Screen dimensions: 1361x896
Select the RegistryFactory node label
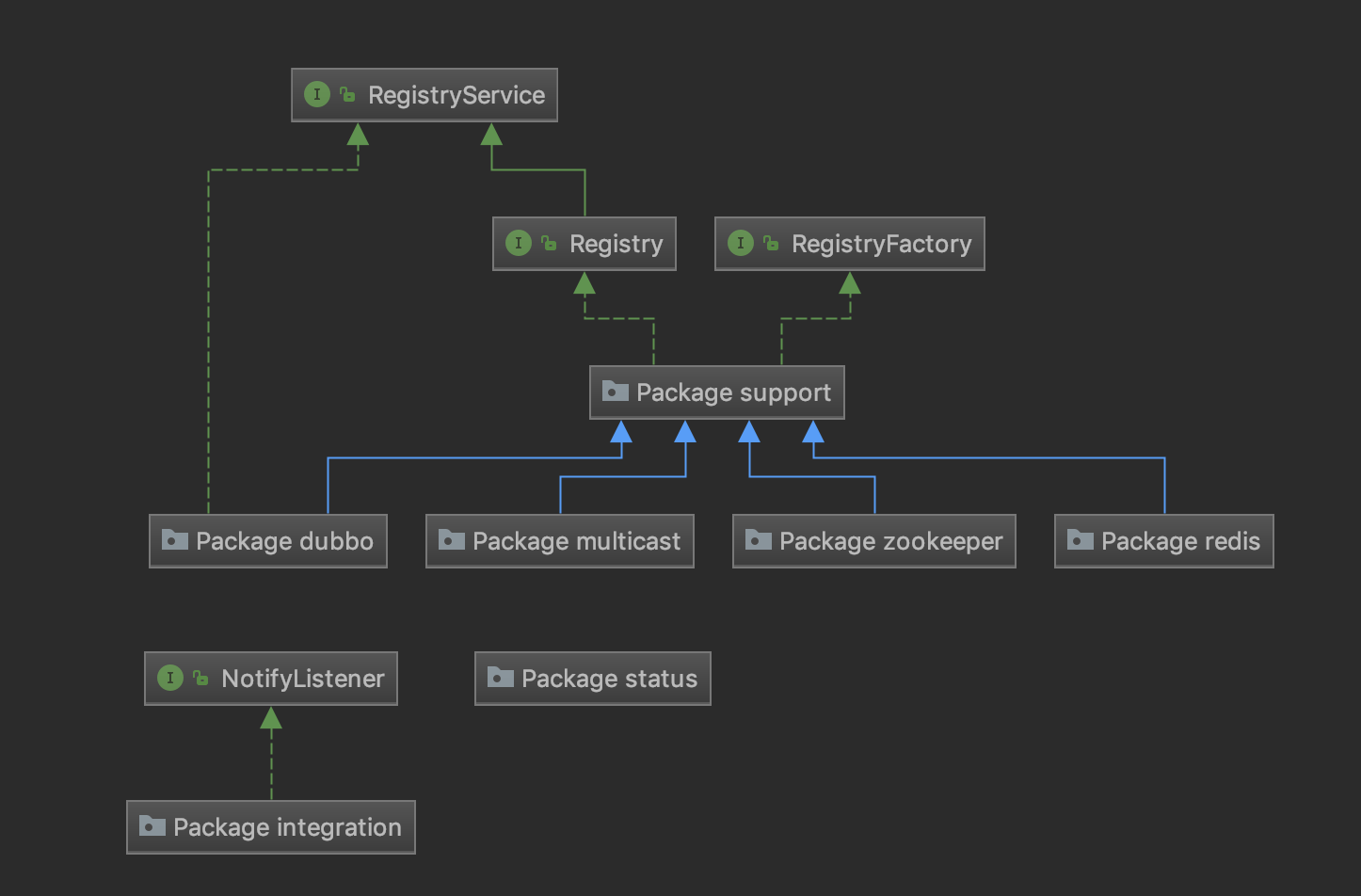click(x=881, y=243)
